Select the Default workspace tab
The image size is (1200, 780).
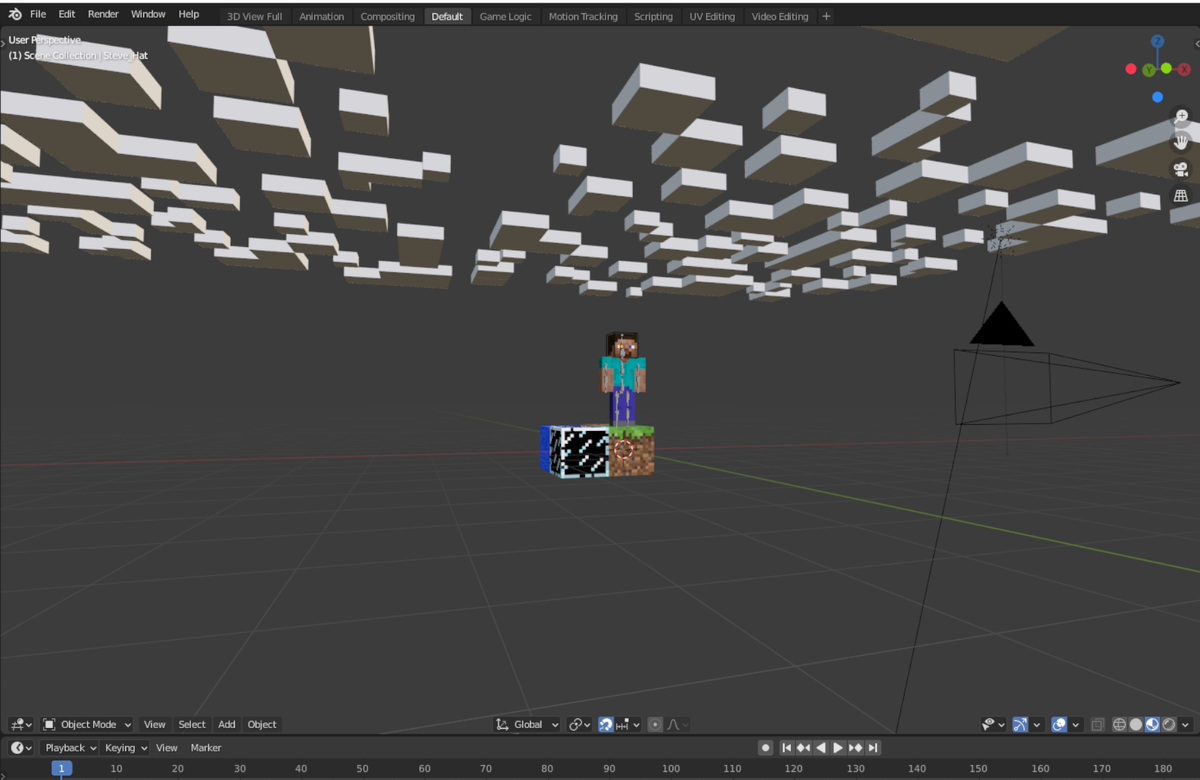point(447,16)
